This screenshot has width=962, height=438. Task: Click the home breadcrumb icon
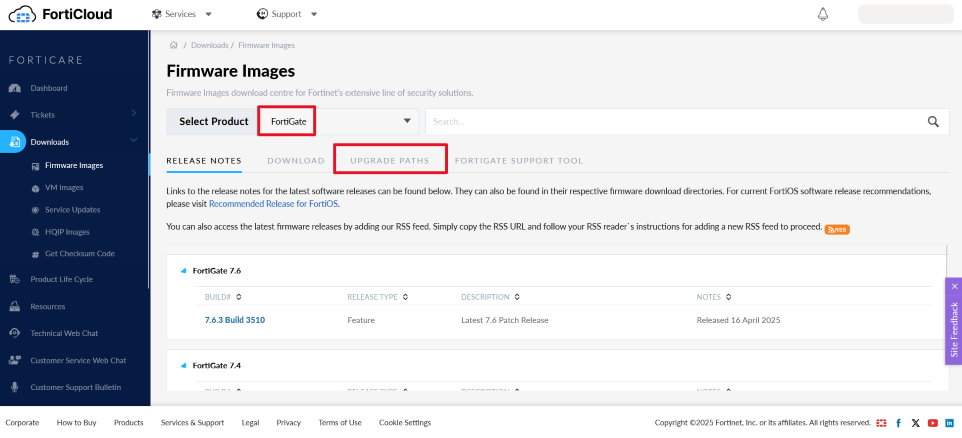coord(174,45)
